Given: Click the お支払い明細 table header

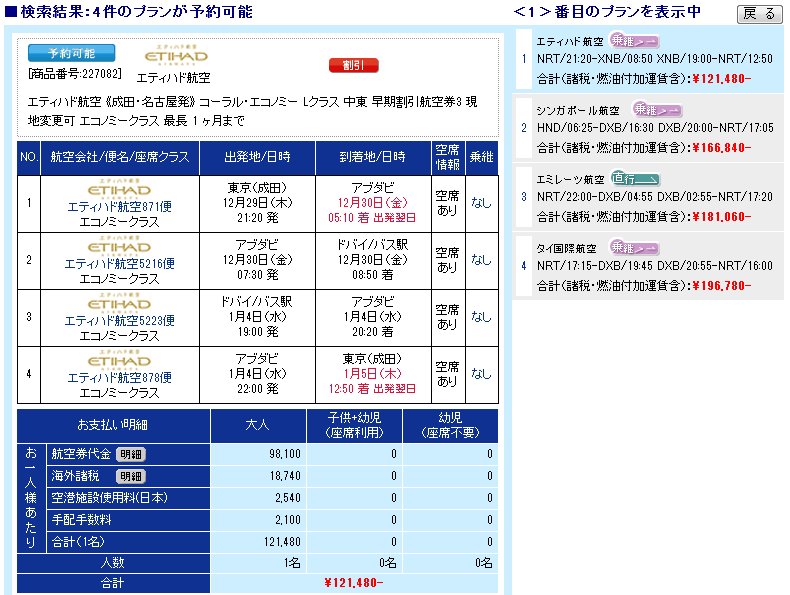Looking at the screenshot, I should coord(113,425).
